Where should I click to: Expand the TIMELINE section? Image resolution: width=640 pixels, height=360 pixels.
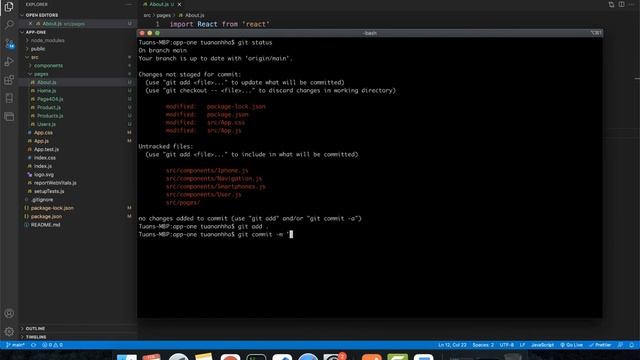point(36,337)
